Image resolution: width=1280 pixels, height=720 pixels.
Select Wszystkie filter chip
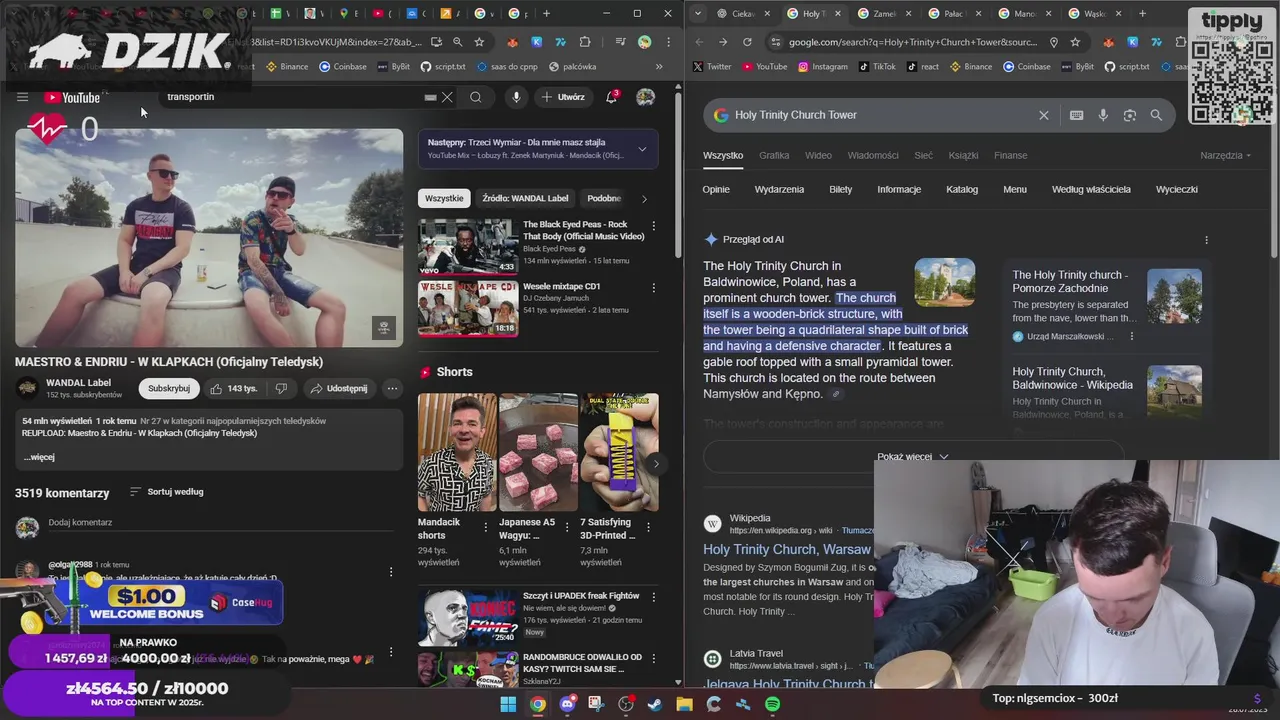tap(444, 198)
